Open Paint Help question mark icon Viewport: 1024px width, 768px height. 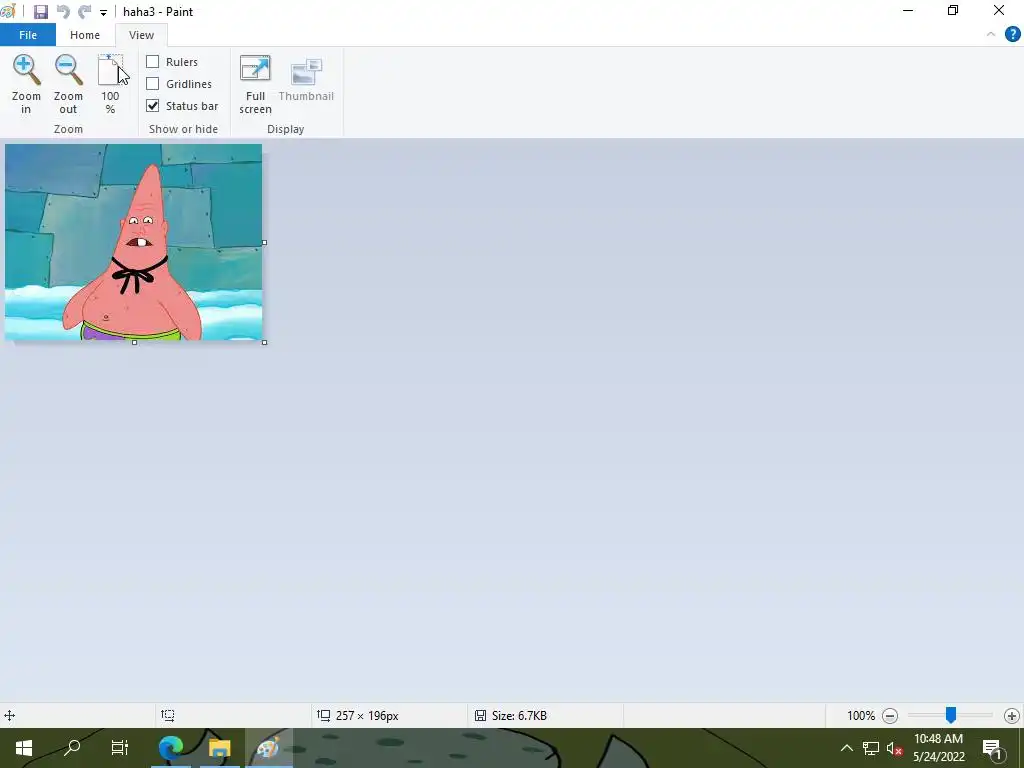[x=1012, y=35]
